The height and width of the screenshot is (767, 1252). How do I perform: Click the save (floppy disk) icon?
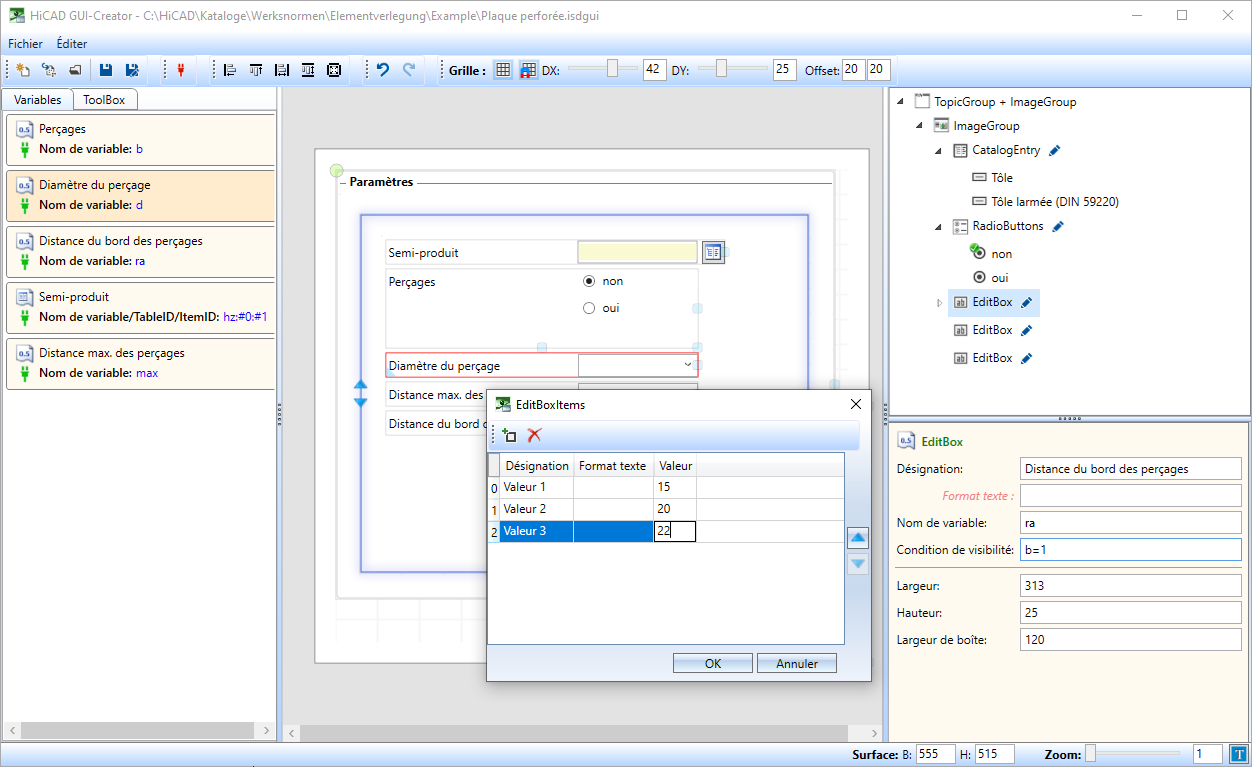click(106, 70)
